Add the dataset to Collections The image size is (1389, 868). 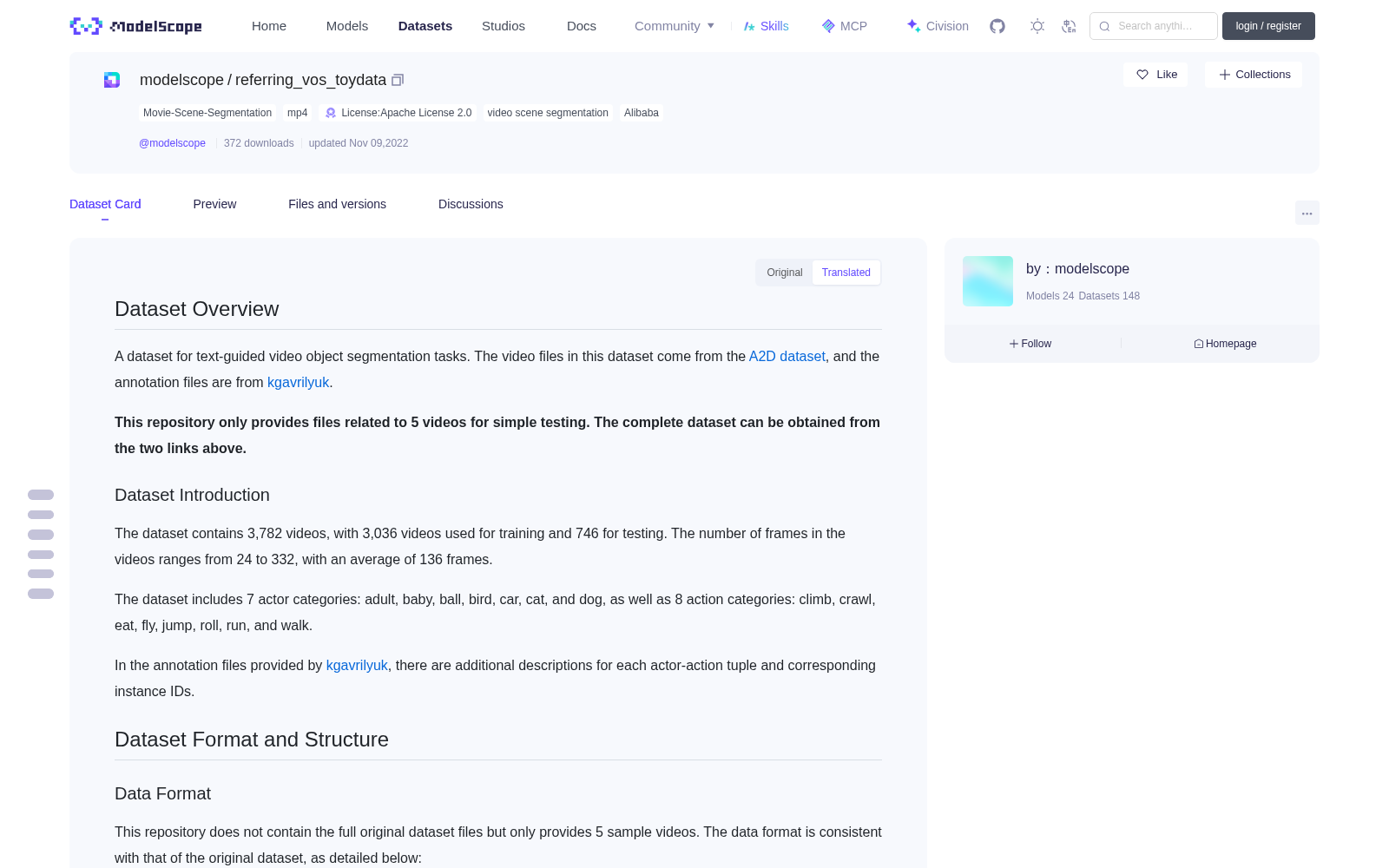pos(1254,75)
